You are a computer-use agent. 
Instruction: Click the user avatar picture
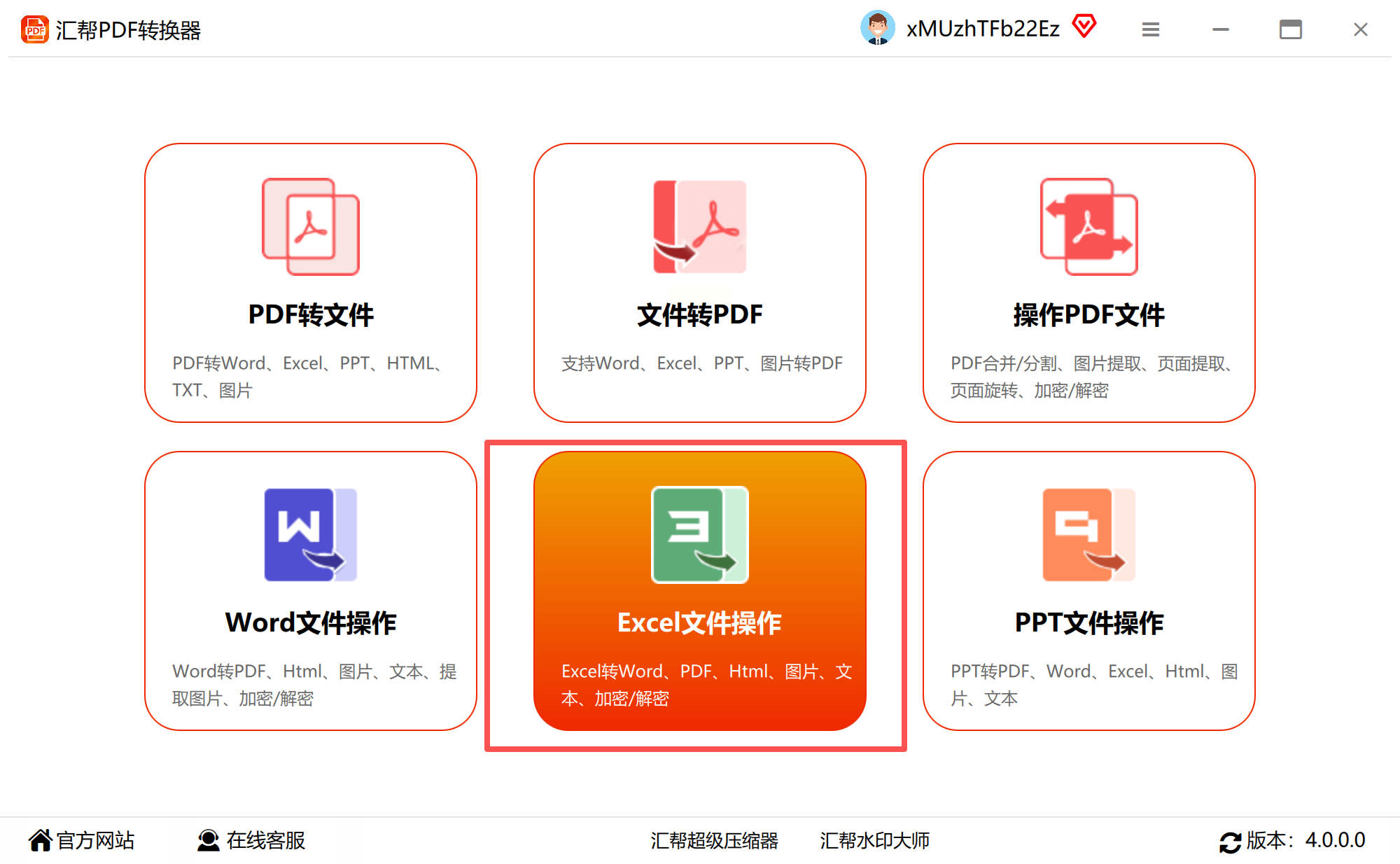pos(877,28)
